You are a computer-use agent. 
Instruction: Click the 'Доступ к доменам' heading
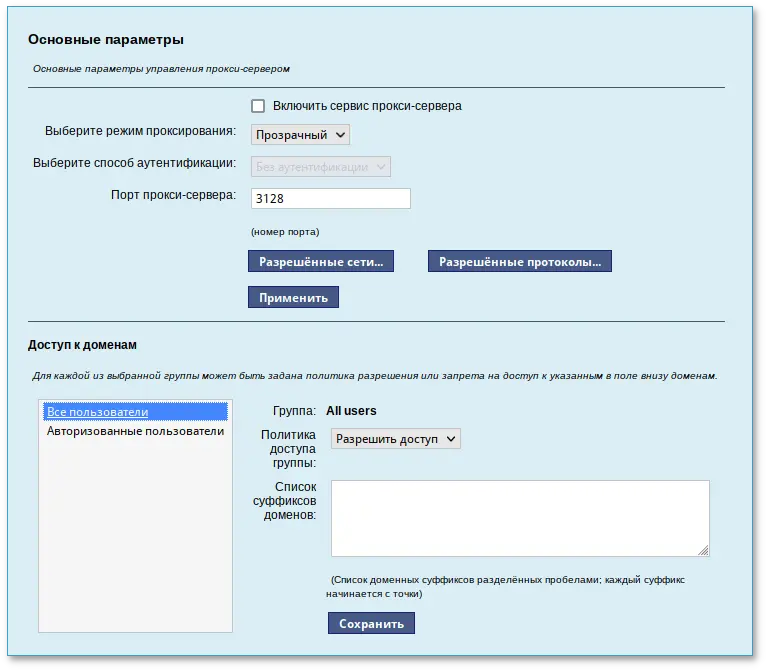click(x=82, y=345)
